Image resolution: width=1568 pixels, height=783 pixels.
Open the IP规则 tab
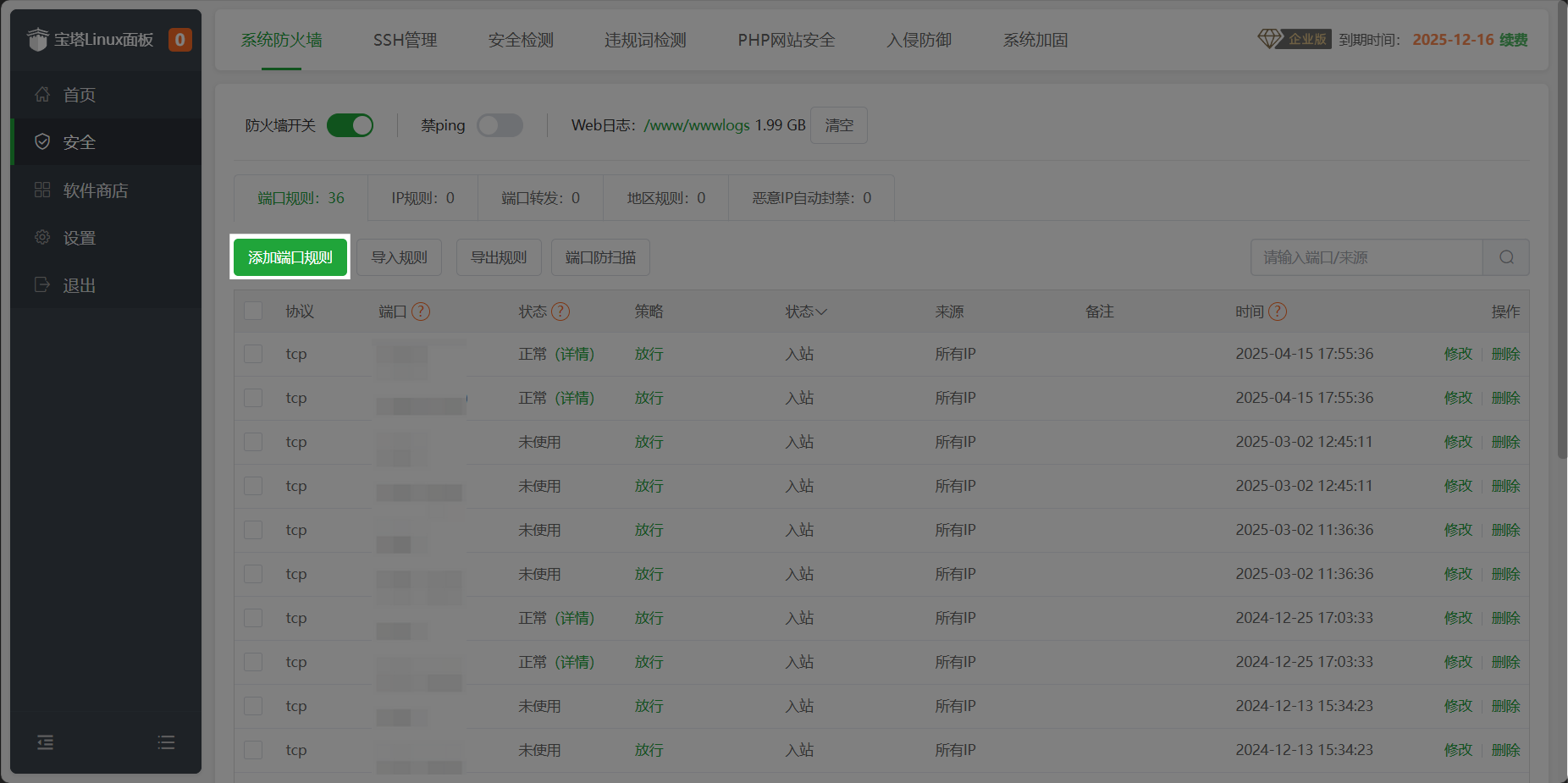(x=422, y=198)
